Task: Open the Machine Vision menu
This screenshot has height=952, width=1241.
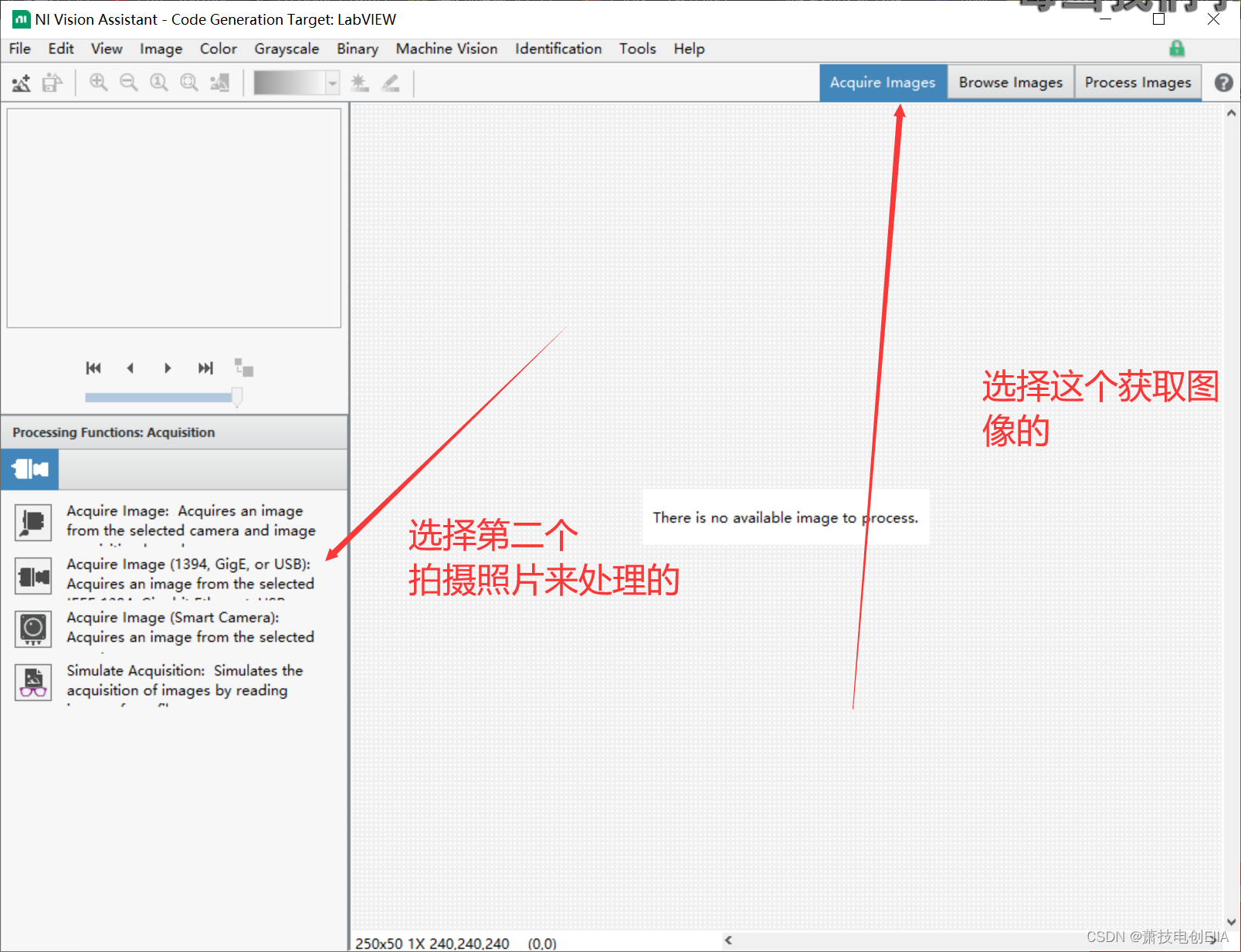Action: tap(446, 49)
